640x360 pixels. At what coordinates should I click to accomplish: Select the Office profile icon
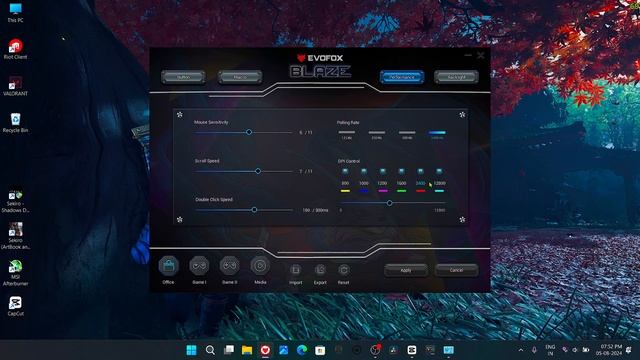click(x=169, y=267)
